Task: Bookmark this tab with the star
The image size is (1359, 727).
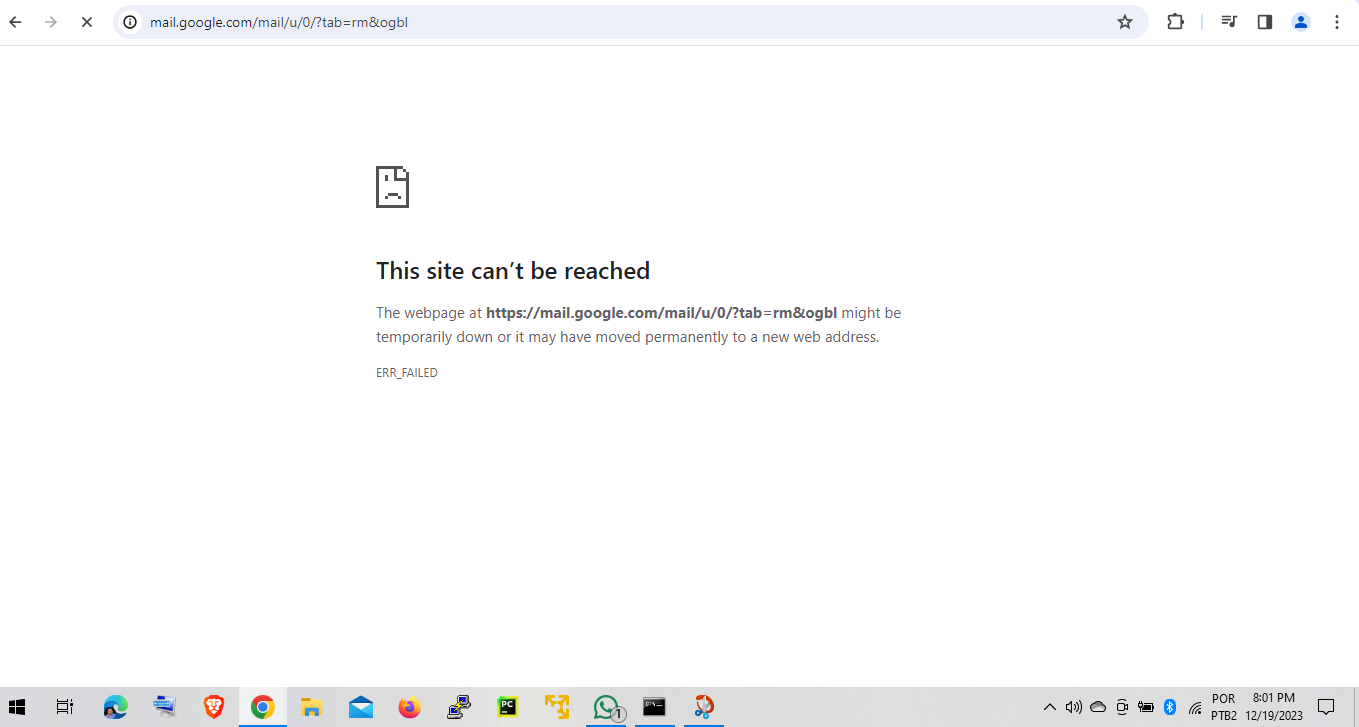Action: pyautogui.click(x=1125, y=22)
